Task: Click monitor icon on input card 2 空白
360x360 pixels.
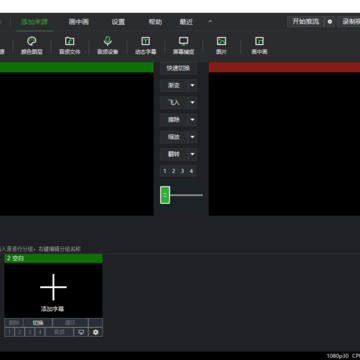Action: (x=81, y=332)
